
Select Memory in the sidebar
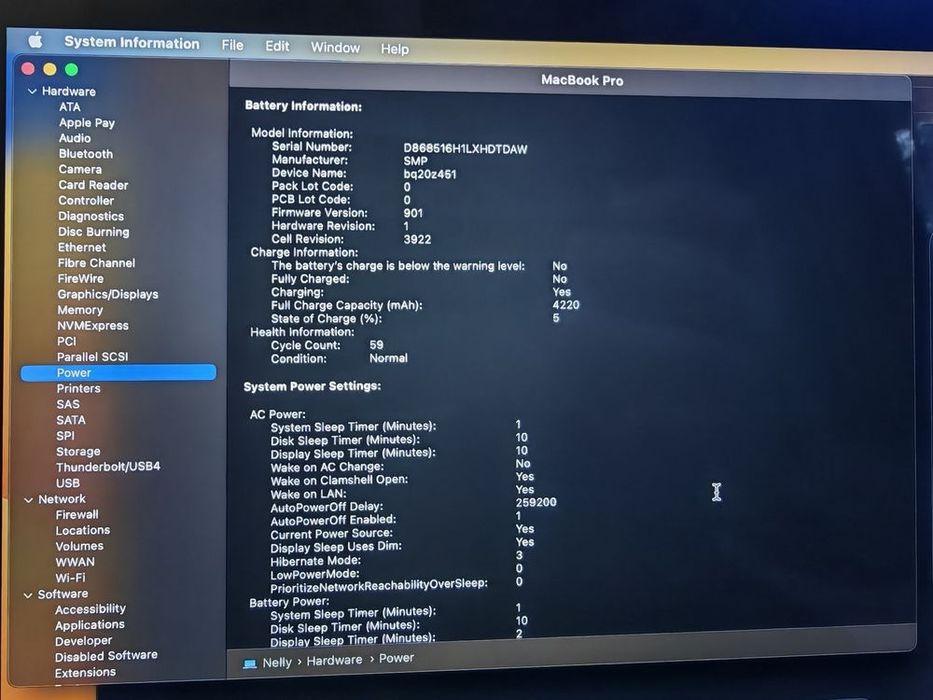80,310
